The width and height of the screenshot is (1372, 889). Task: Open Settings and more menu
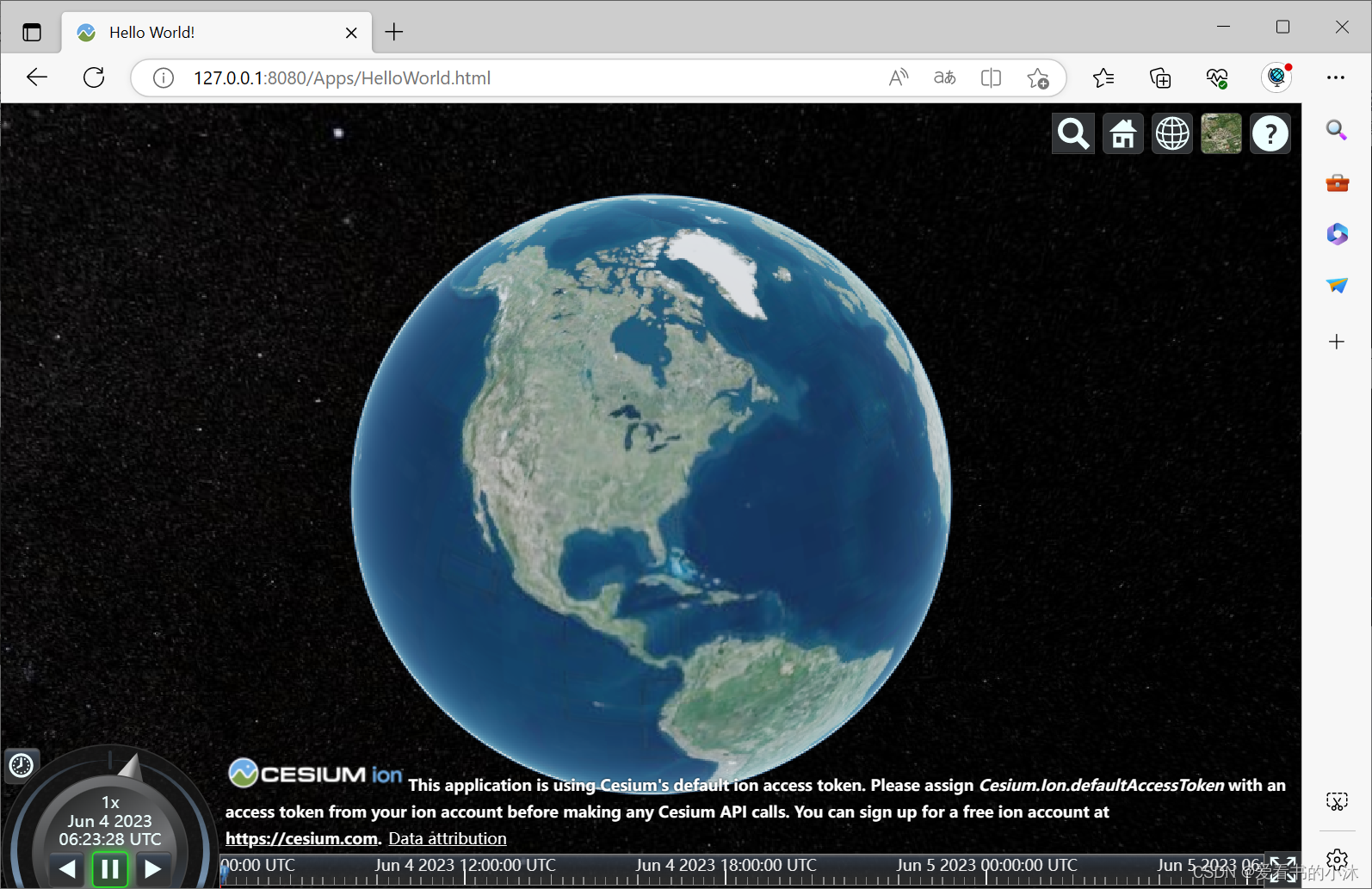[1336, 77]
